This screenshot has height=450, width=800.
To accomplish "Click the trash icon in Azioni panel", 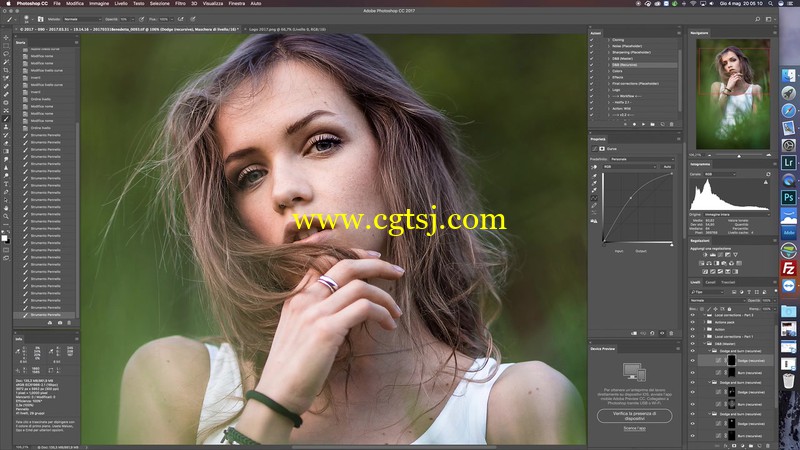I will (671, 124).
